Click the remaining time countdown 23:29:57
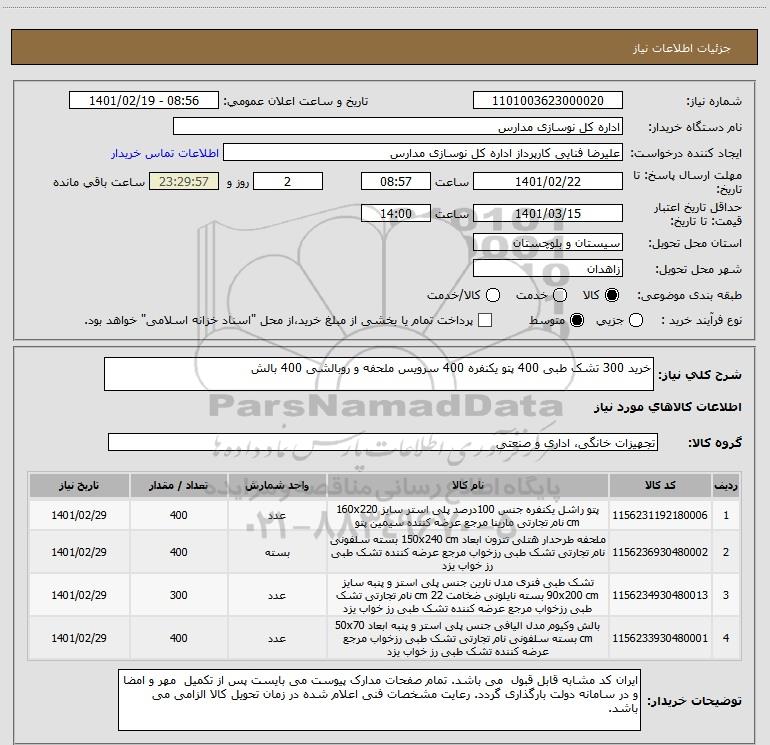Image resolution: width=770 pixels, height=745 pixels. [184, 182]
